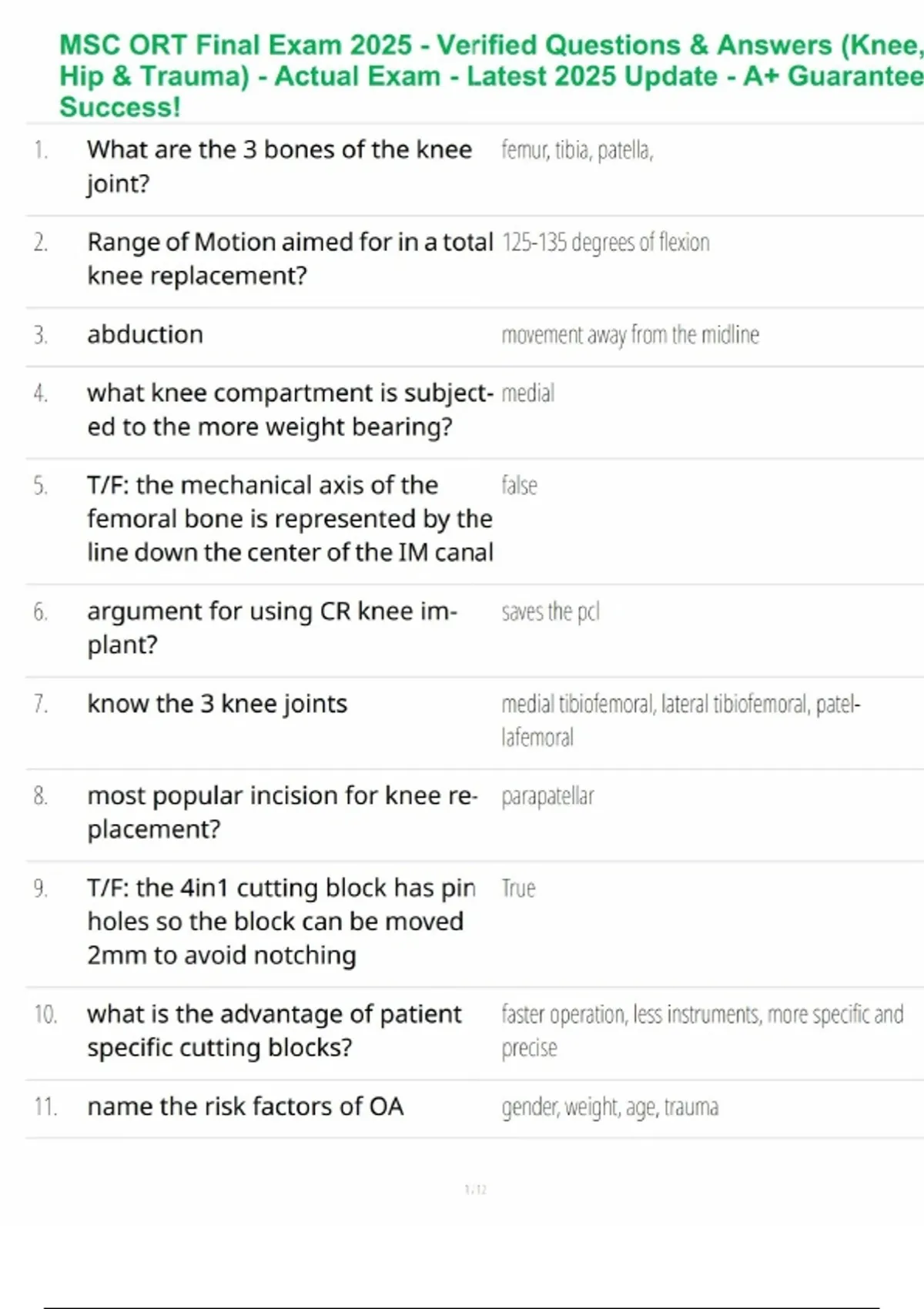This screenshot has height=1309, width=924.
Task: Select the answer 'femur, tibia, patella'
Action: (x=577, y=150)
